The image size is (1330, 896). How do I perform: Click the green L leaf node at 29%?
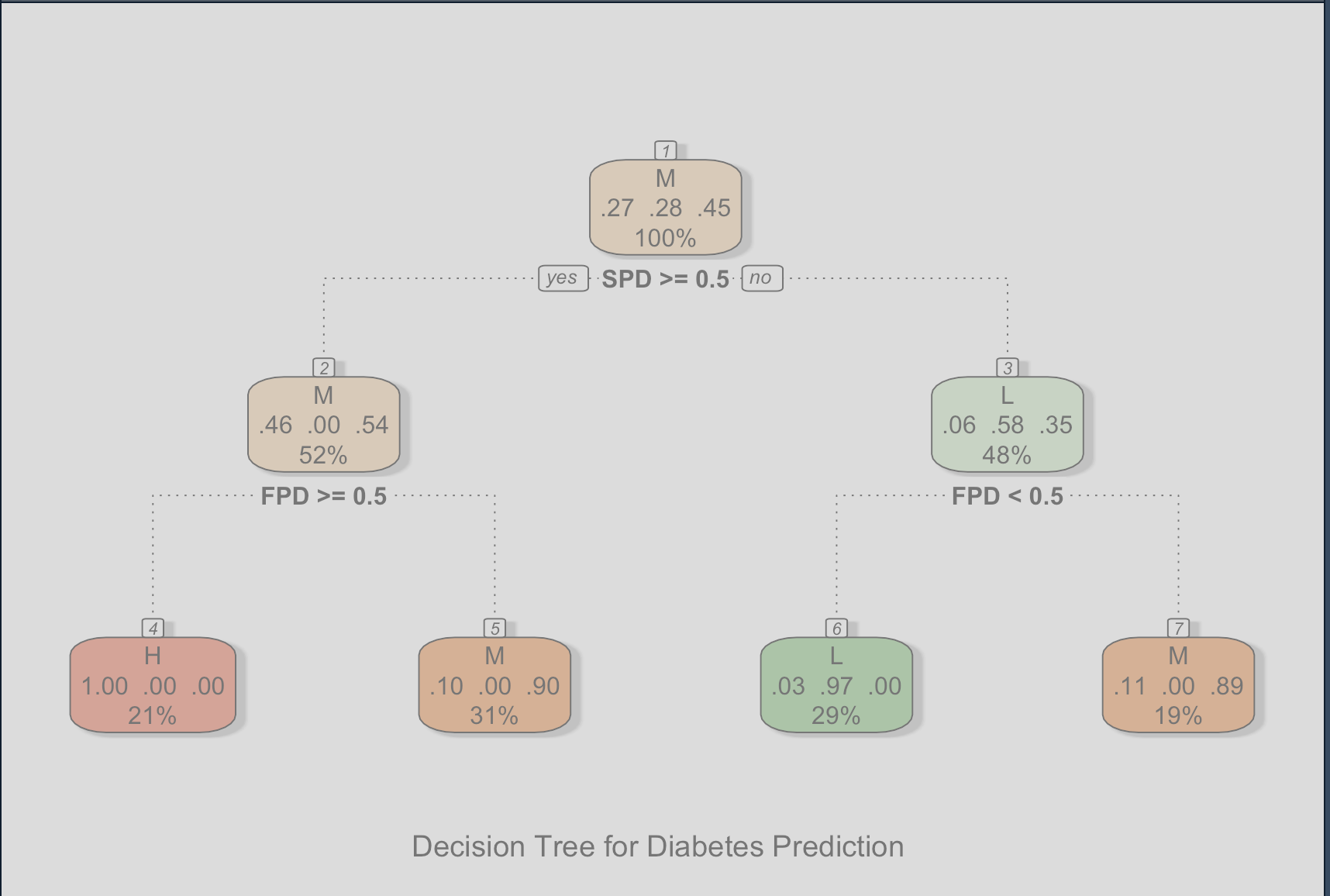tap(836, 685)
